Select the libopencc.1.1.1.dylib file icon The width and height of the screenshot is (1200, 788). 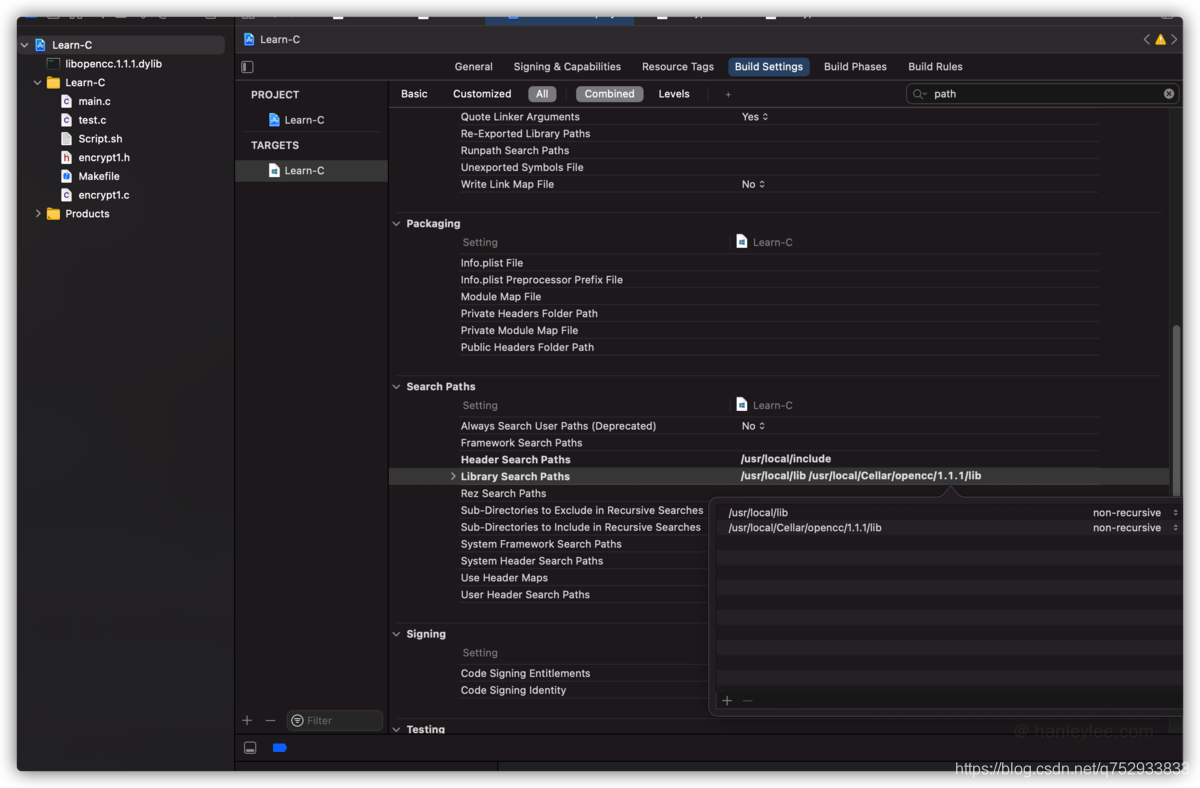(53, 64)
